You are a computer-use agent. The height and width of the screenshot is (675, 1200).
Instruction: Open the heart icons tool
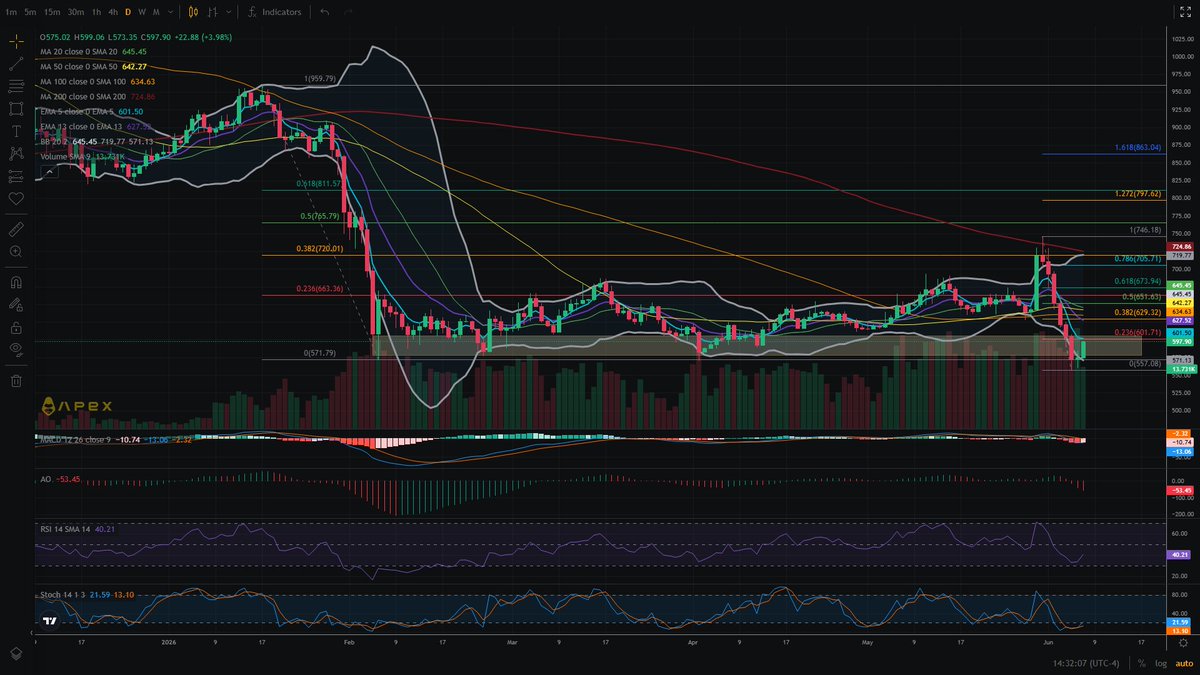click(15, 198)
